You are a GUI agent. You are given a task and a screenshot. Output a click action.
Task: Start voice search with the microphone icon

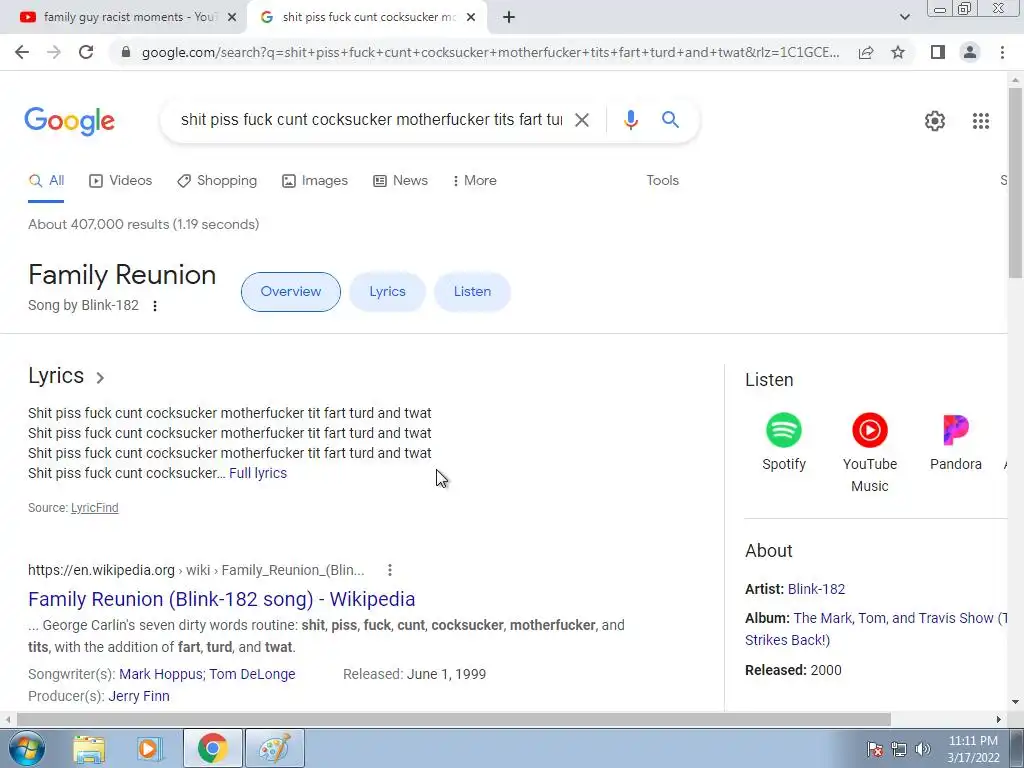pos(630,120)
